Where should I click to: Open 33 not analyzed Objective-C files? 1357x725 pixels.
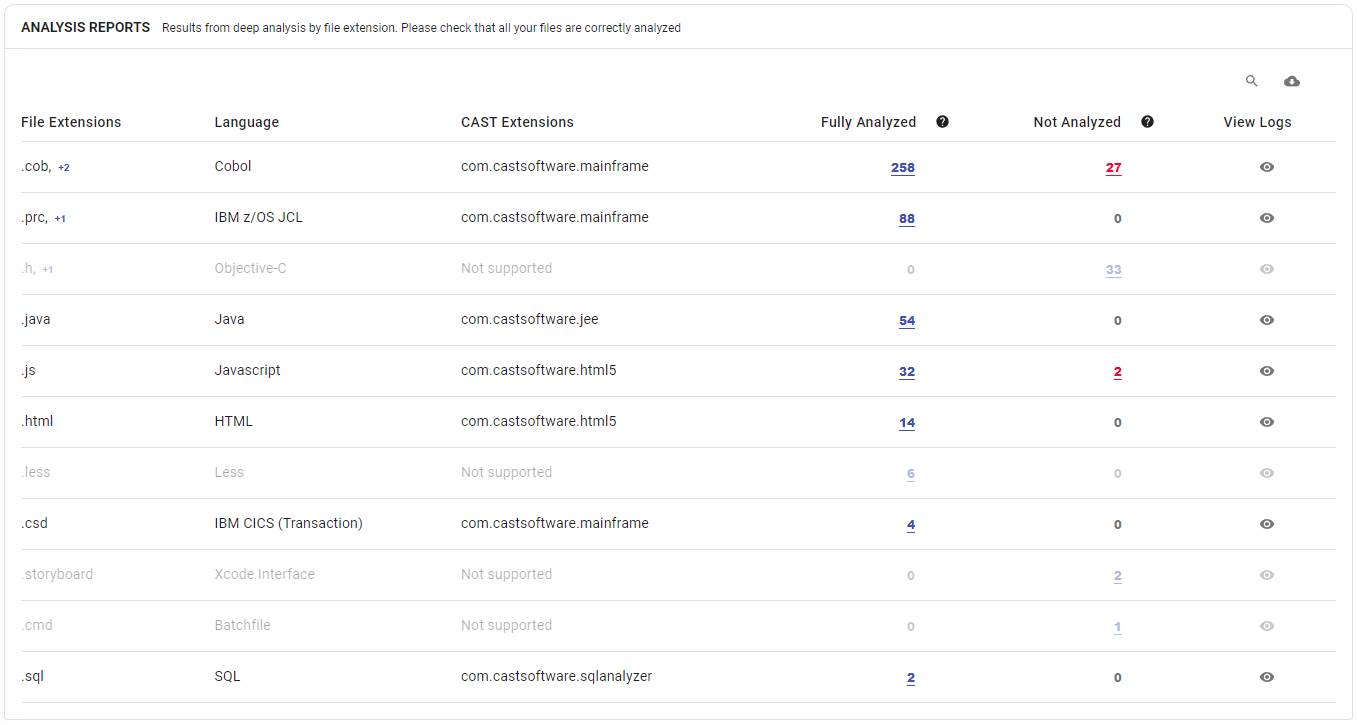tap(1113, 270)
